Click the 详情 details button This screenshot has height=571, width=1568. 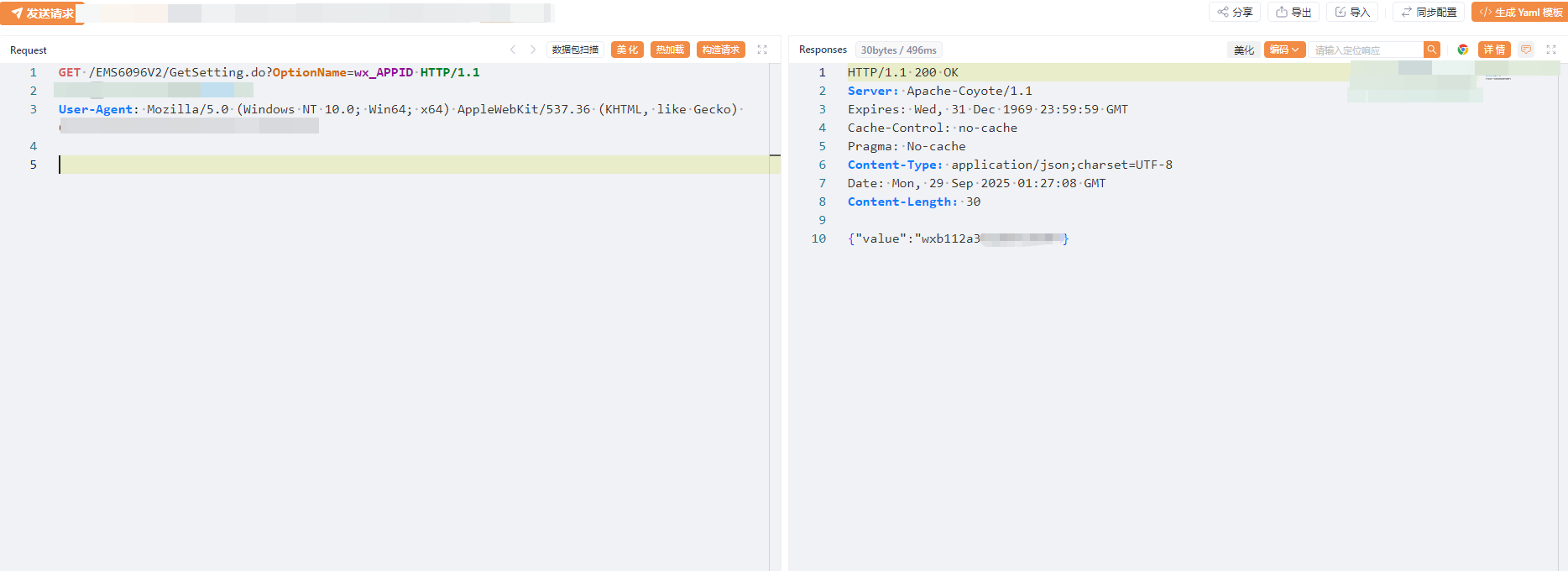click(x=1494, y=50)
